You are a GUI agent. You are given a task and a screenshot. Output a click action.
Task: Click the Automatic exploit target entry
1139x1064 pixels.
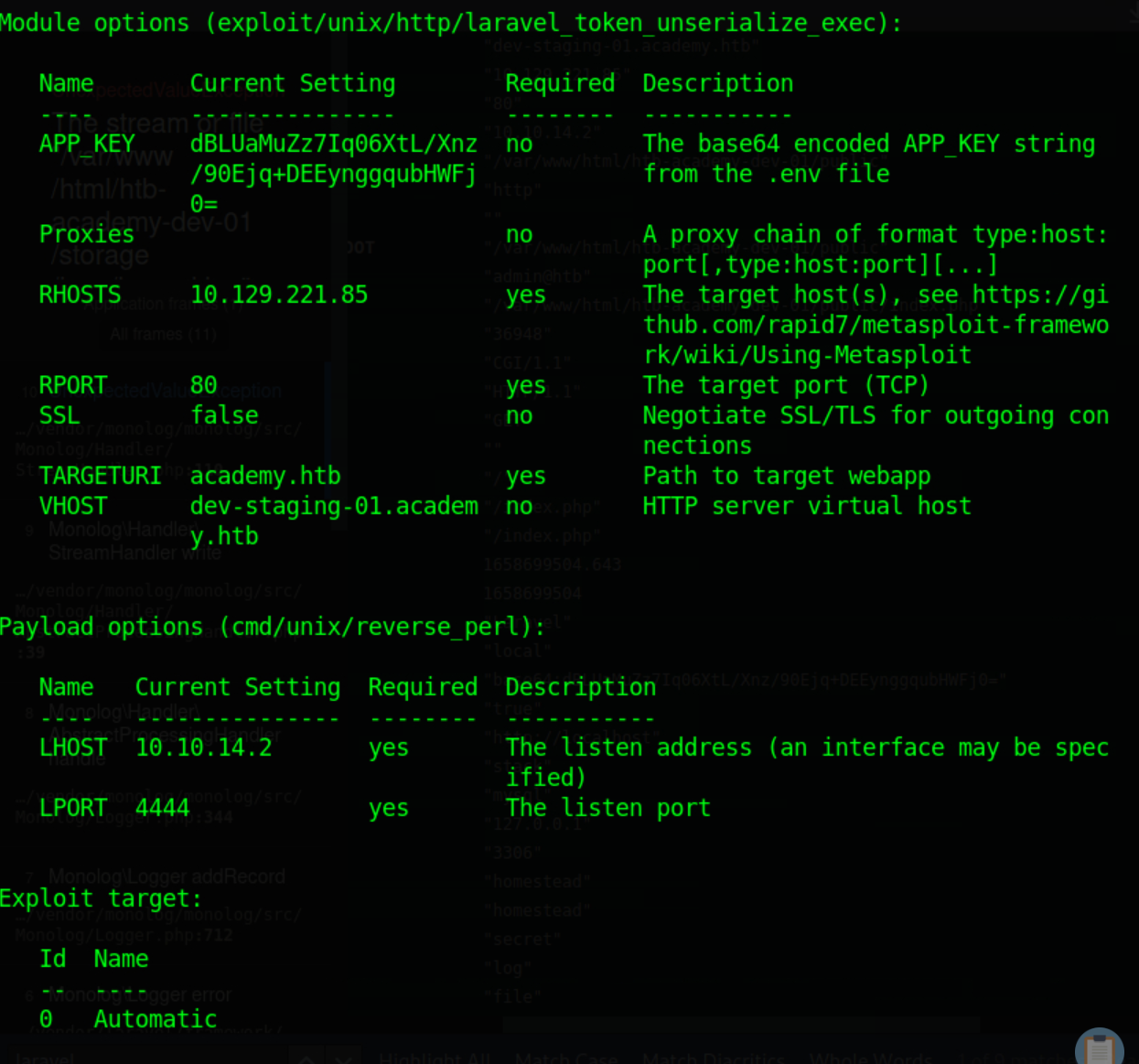click(x=155, y=1019)
